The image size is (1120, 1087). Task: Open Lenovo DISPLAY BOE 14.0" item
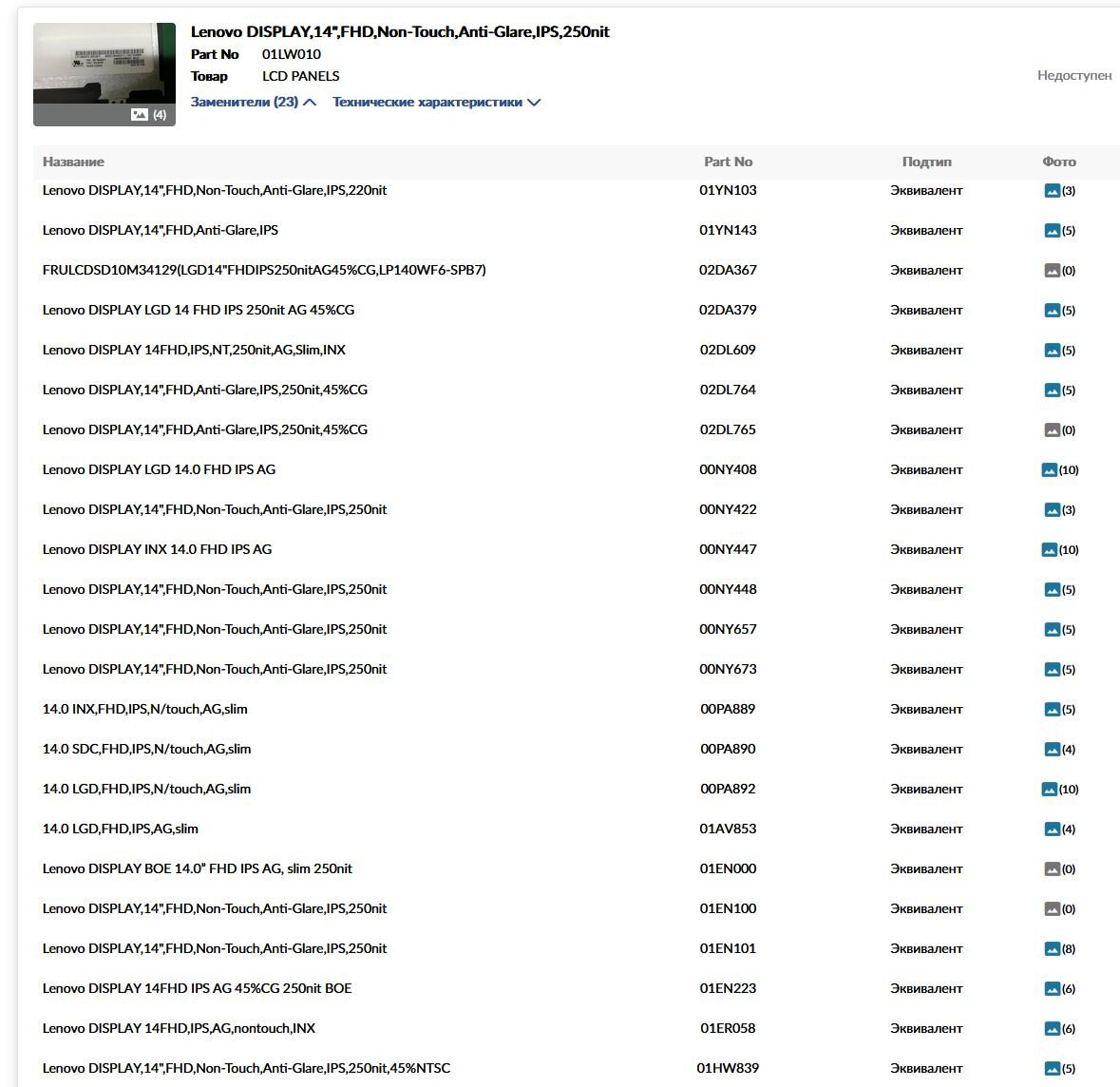coord(198,869)
